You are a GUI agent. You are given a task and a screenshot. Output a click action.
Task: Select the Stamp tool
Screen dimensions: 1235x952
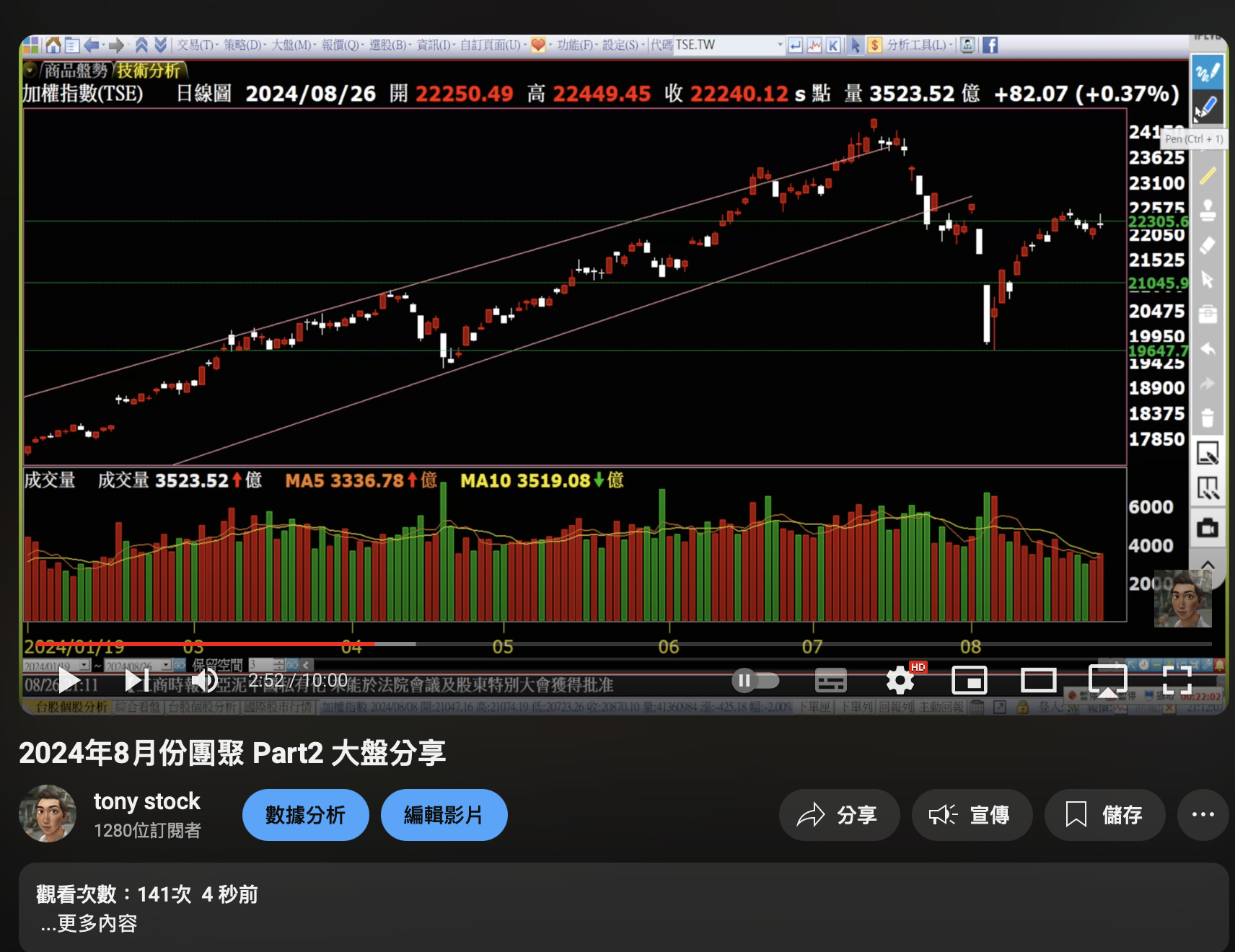click(1208, 209)
